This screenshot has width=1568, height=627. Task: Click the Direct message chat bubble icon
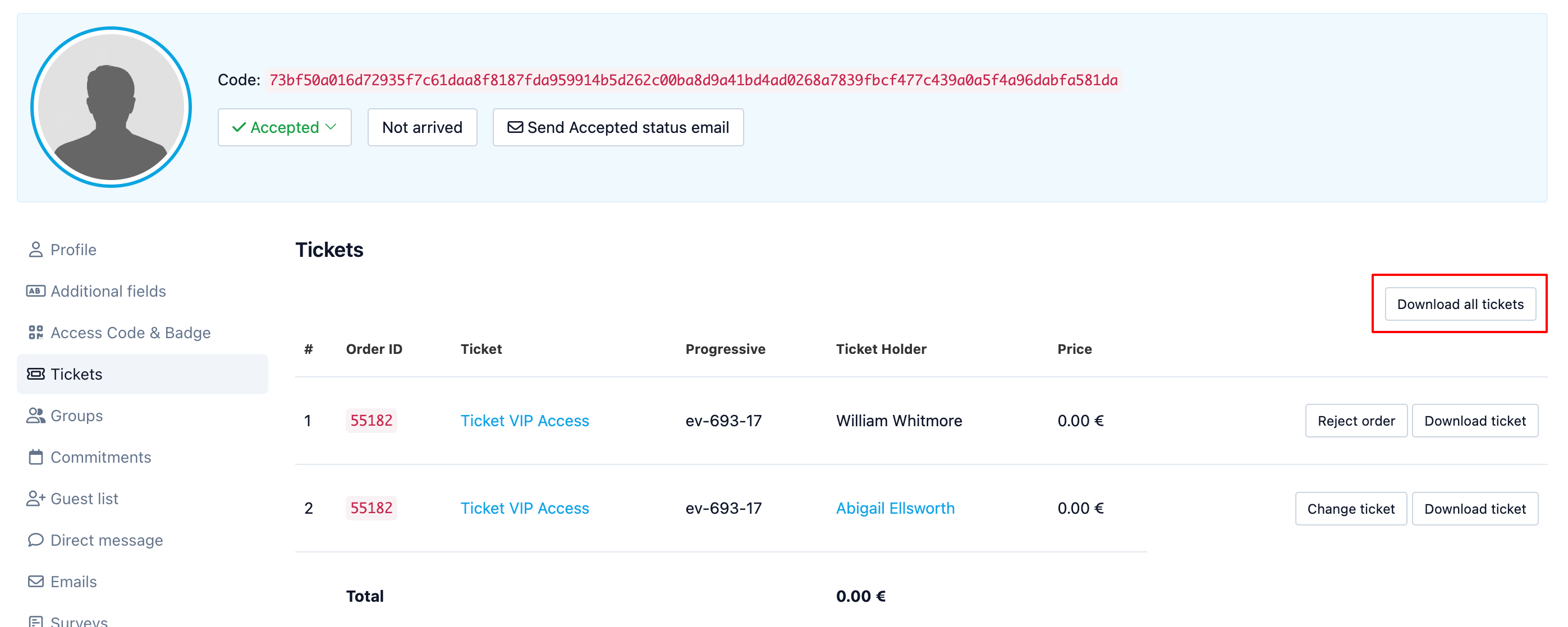click(x=35, y=540)
